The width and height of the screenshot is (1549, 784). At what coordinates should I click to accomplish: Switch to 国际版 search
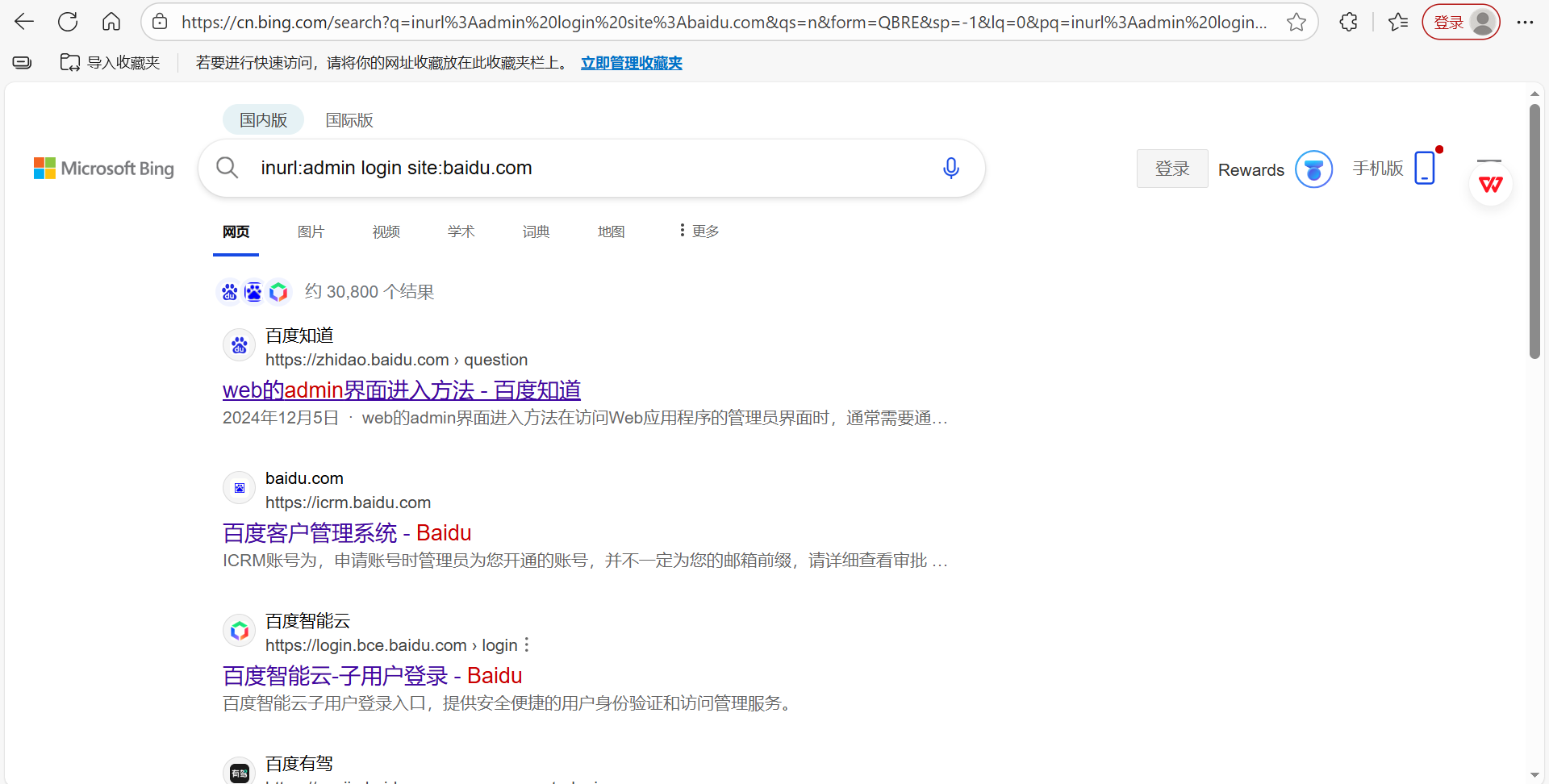point(349,120)
